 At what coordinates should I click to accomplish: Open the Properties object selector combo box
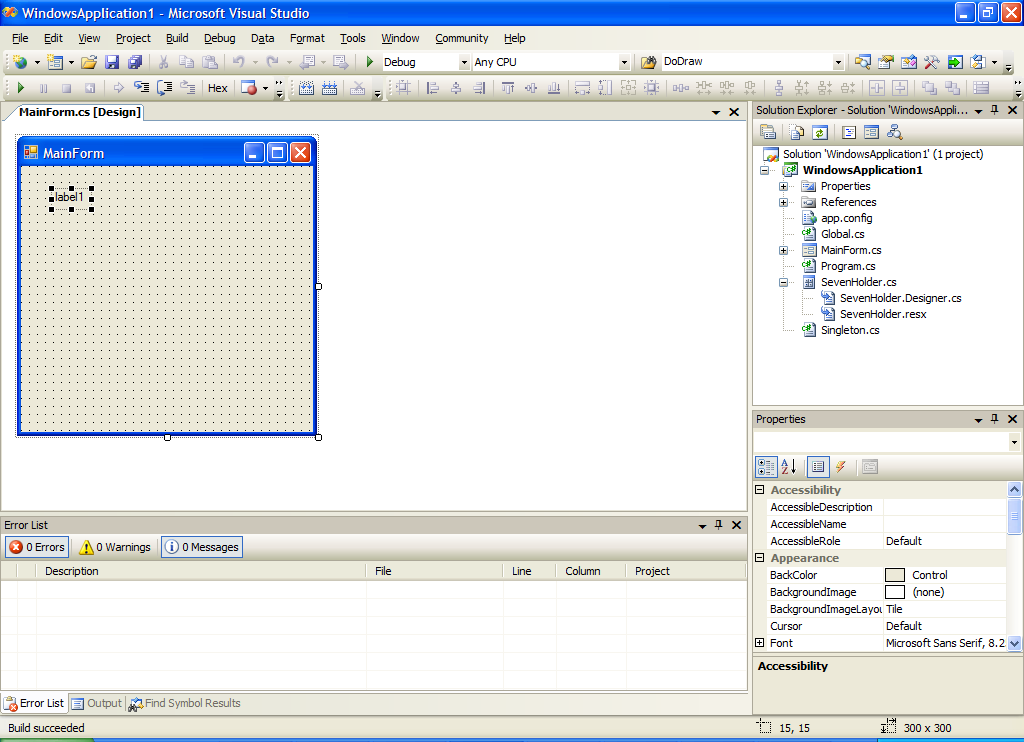click(x=887, y=442)
